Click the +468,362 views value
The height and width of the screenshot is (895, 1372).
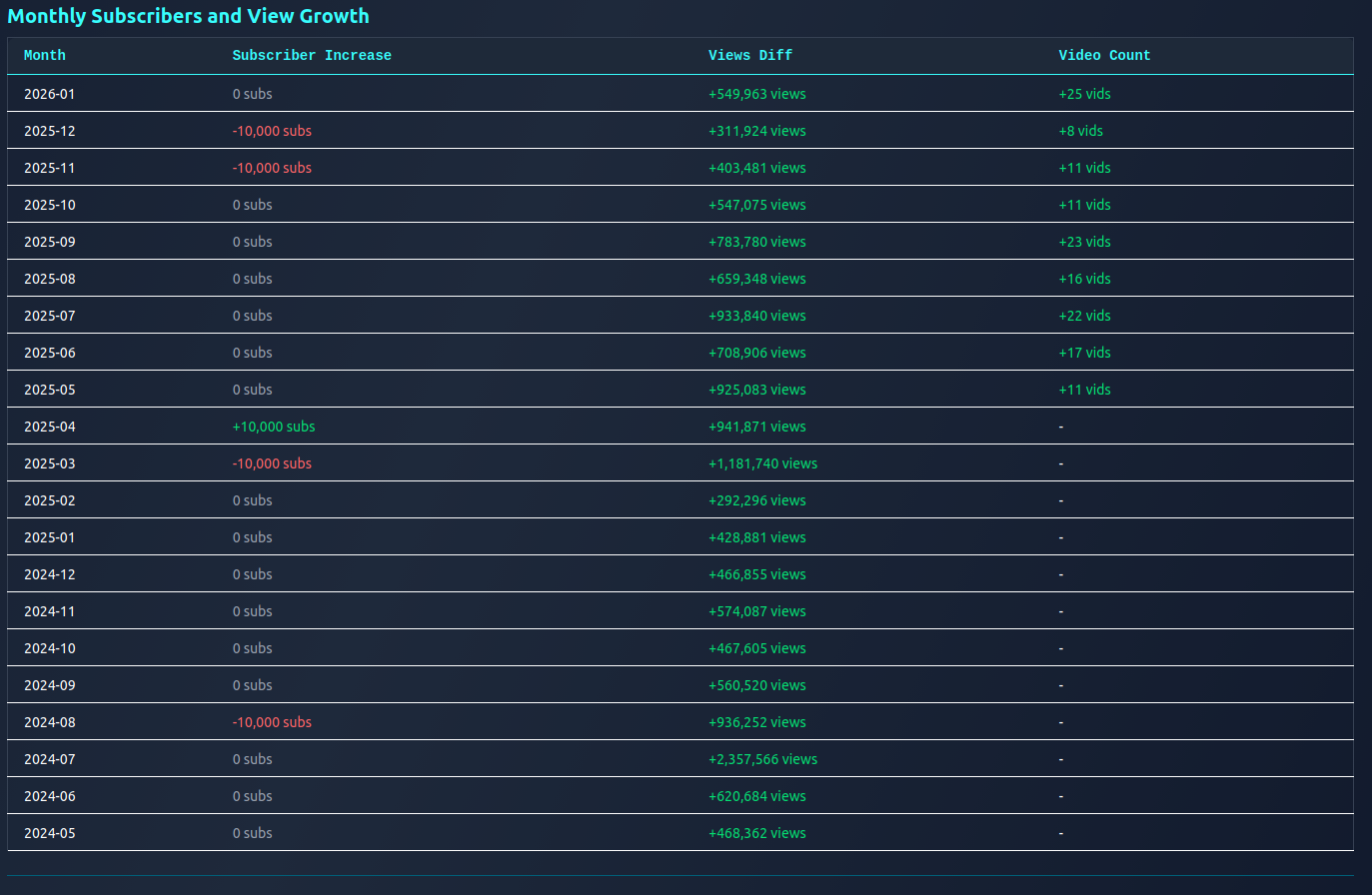757,833
